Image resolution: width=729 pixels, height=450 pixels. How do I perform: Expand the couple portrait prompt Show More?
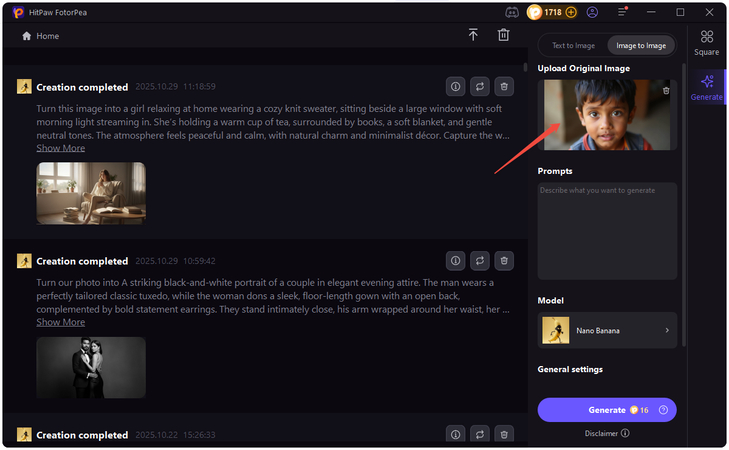60,322
